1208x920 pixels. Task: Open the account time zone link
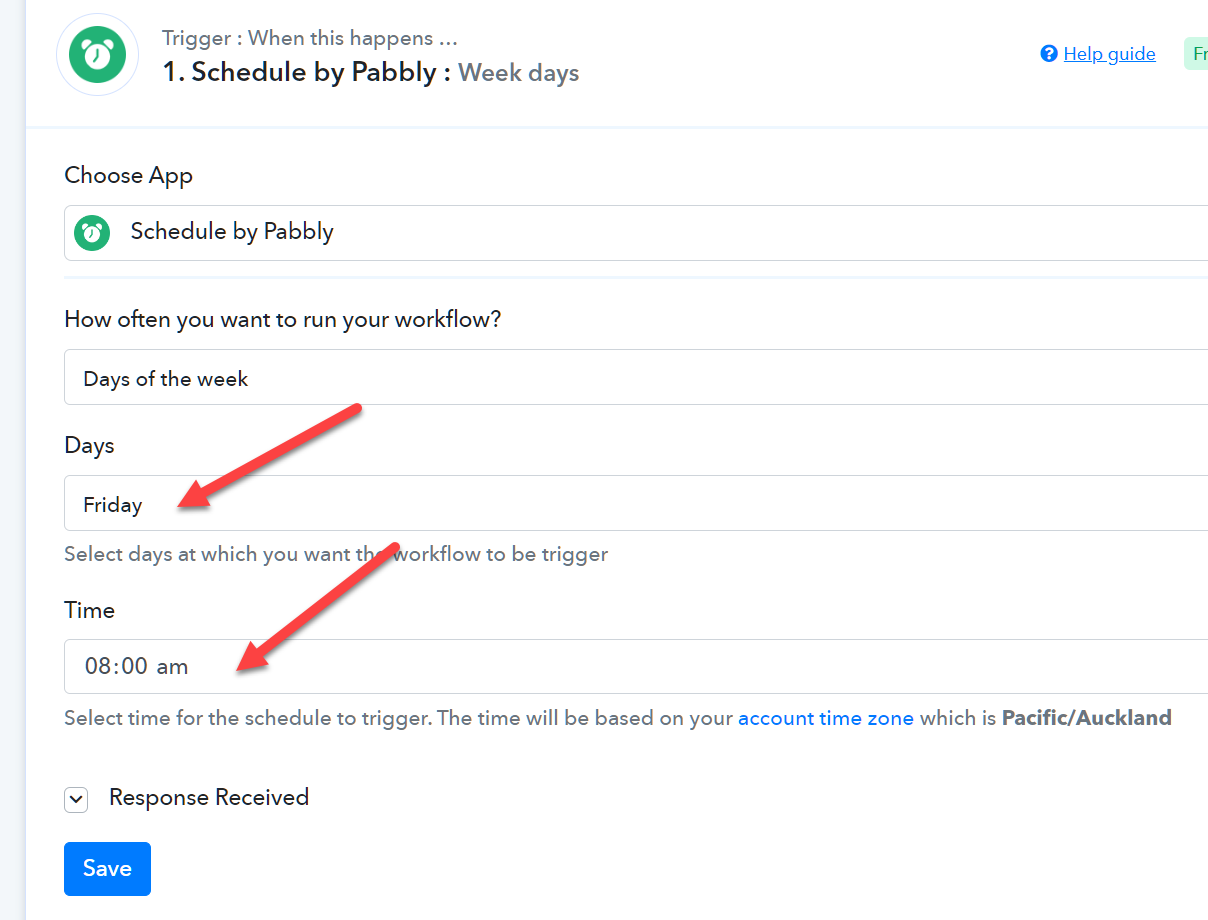[x=826, y=718]
